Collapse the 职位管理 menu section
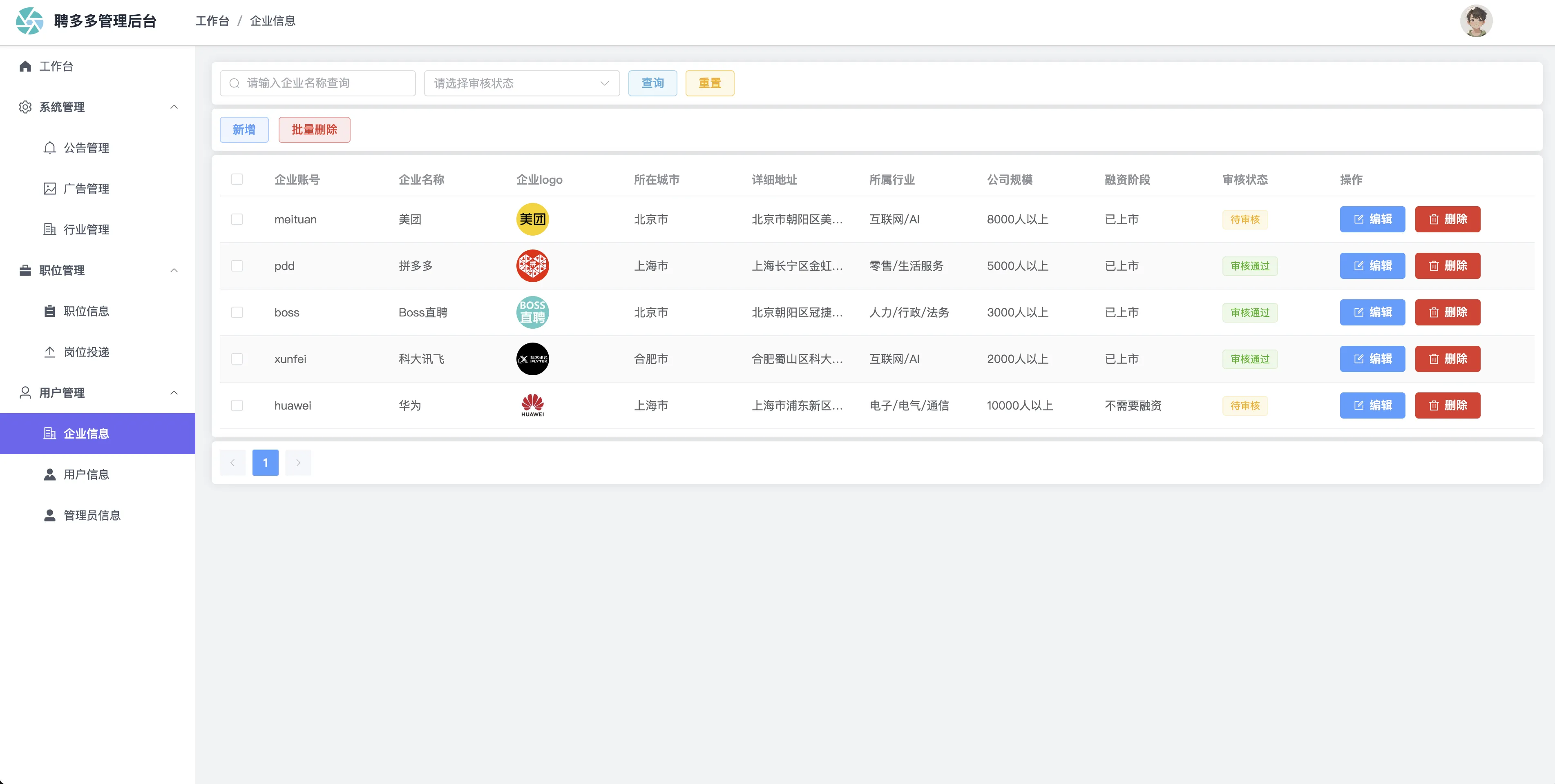Viewport: 1555px width, 784px height. 174,270
